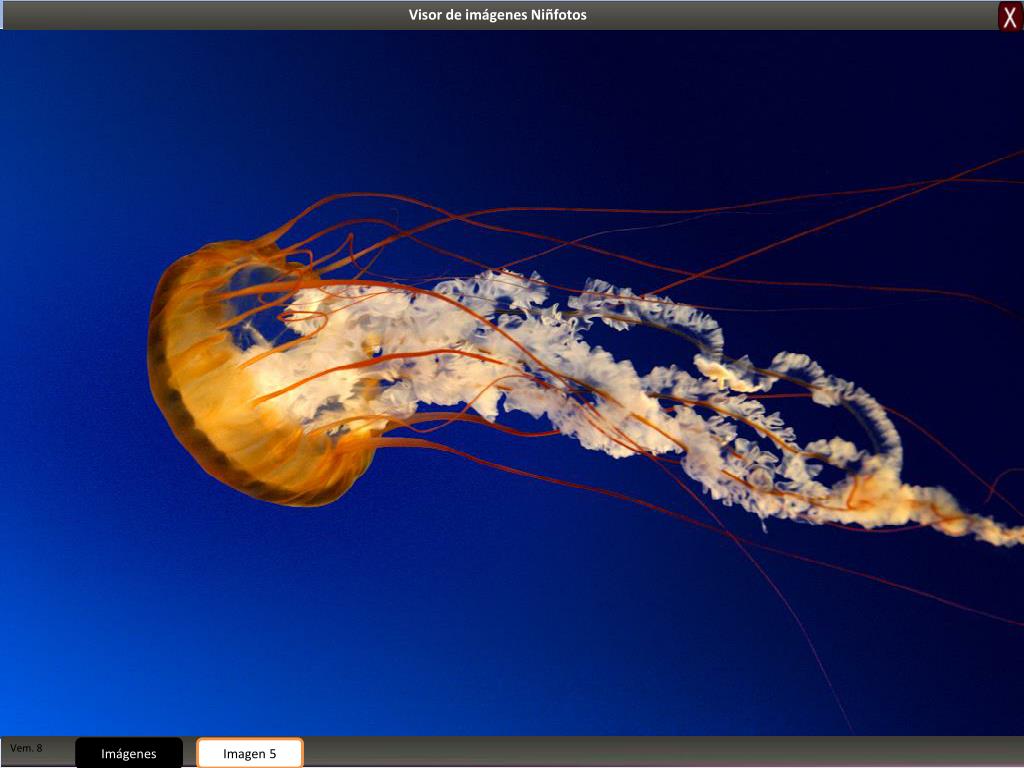The image size is (1024, 768).
Task: Click the Visor de imágenes Niñfotos title
Action: (x=498, y=15)
